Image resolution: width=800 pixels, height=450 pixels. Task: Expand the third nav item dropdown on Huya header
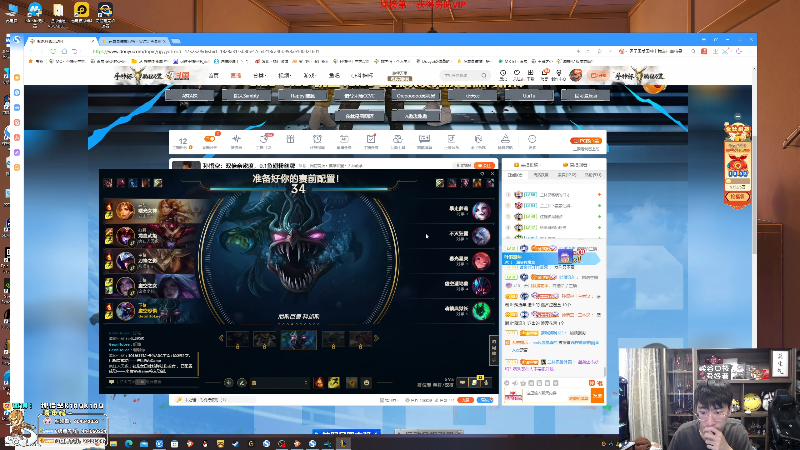[x=259, y=76]
